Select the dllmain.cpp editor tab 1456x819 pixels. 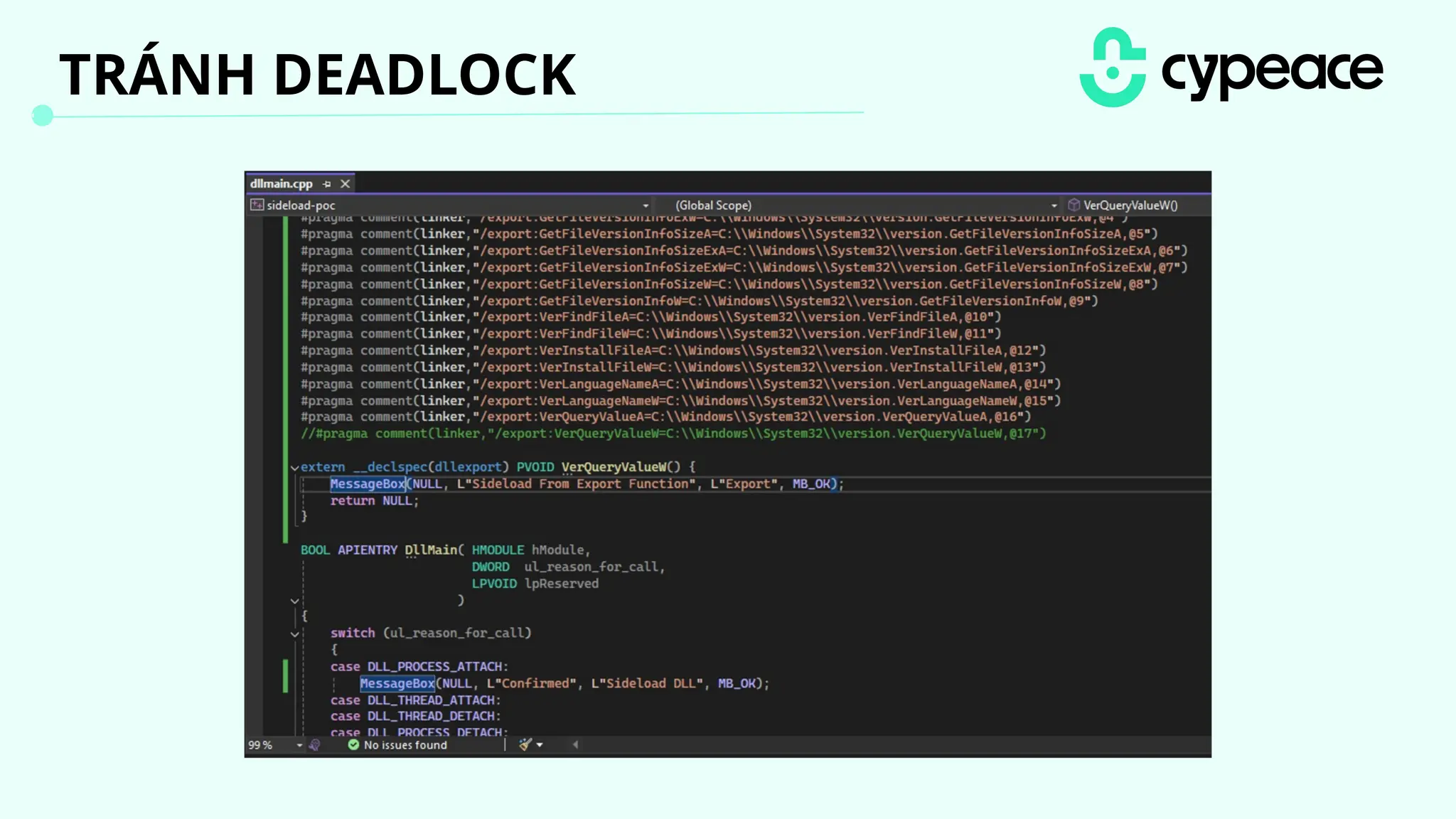pyautogui.click(x=281, y=183)
